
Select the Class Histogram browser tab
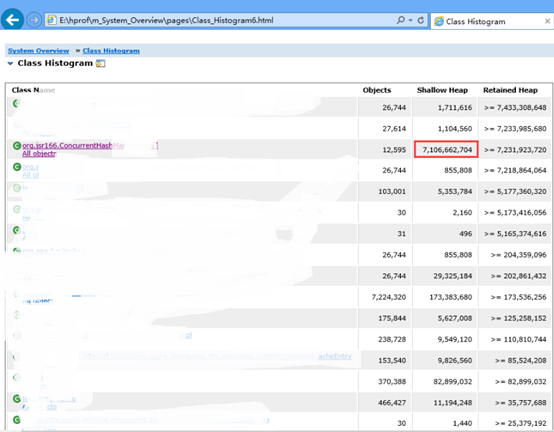475,22
